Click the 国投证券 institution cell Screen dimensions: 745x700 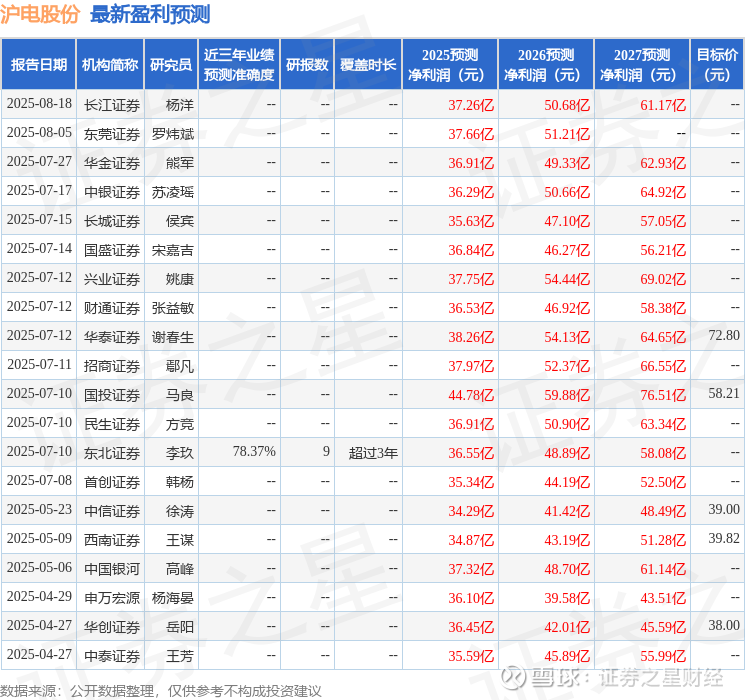112,395
